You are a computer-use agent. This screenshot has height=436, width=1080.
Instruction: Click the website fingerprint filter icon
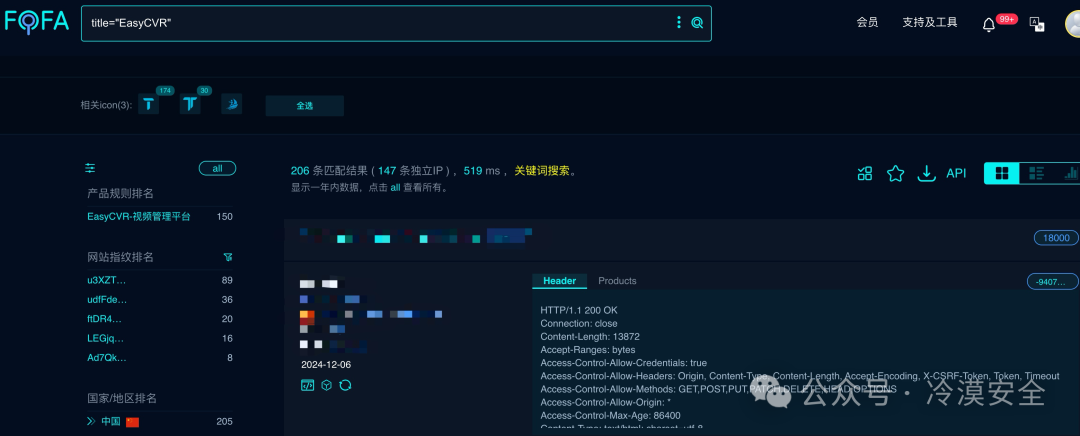click(228, 257)
